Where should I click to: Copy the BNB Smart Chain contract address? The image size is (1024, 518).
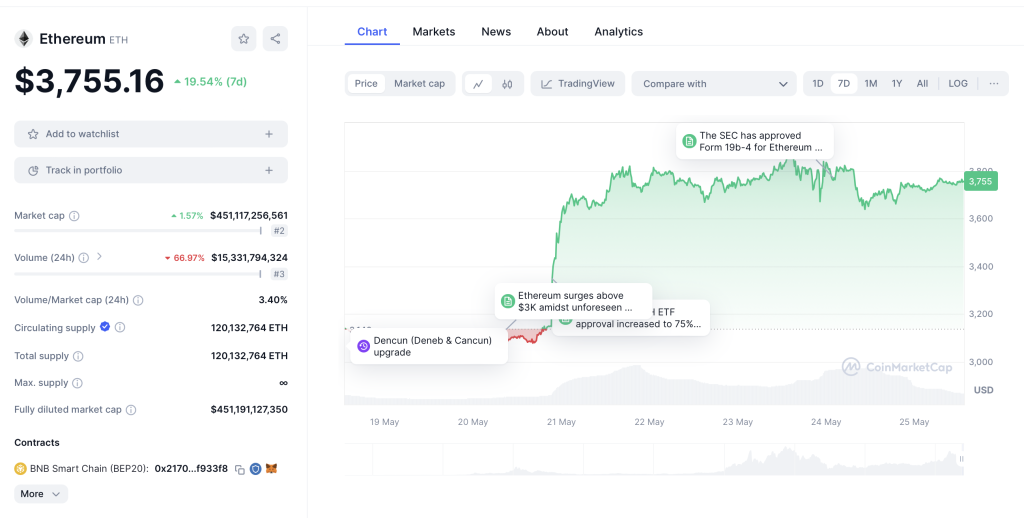[240, 469]
